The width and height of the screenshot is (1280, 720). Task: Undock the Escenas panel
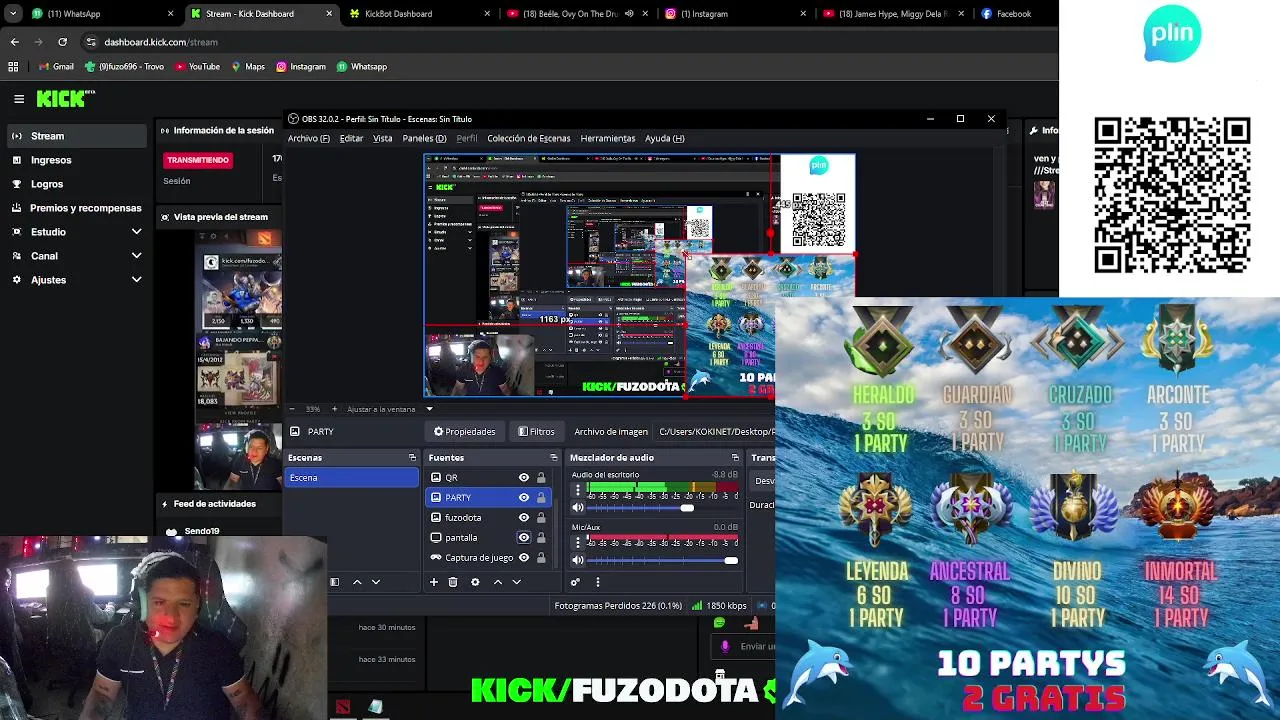412,458
